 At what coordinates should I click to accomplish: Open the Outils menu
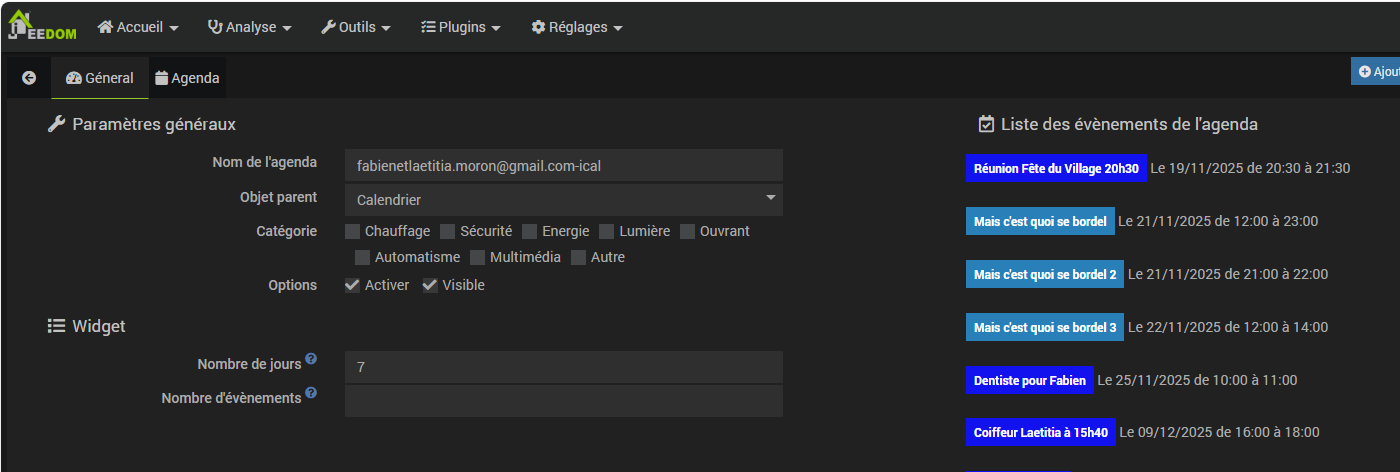[x=356, y=27]
